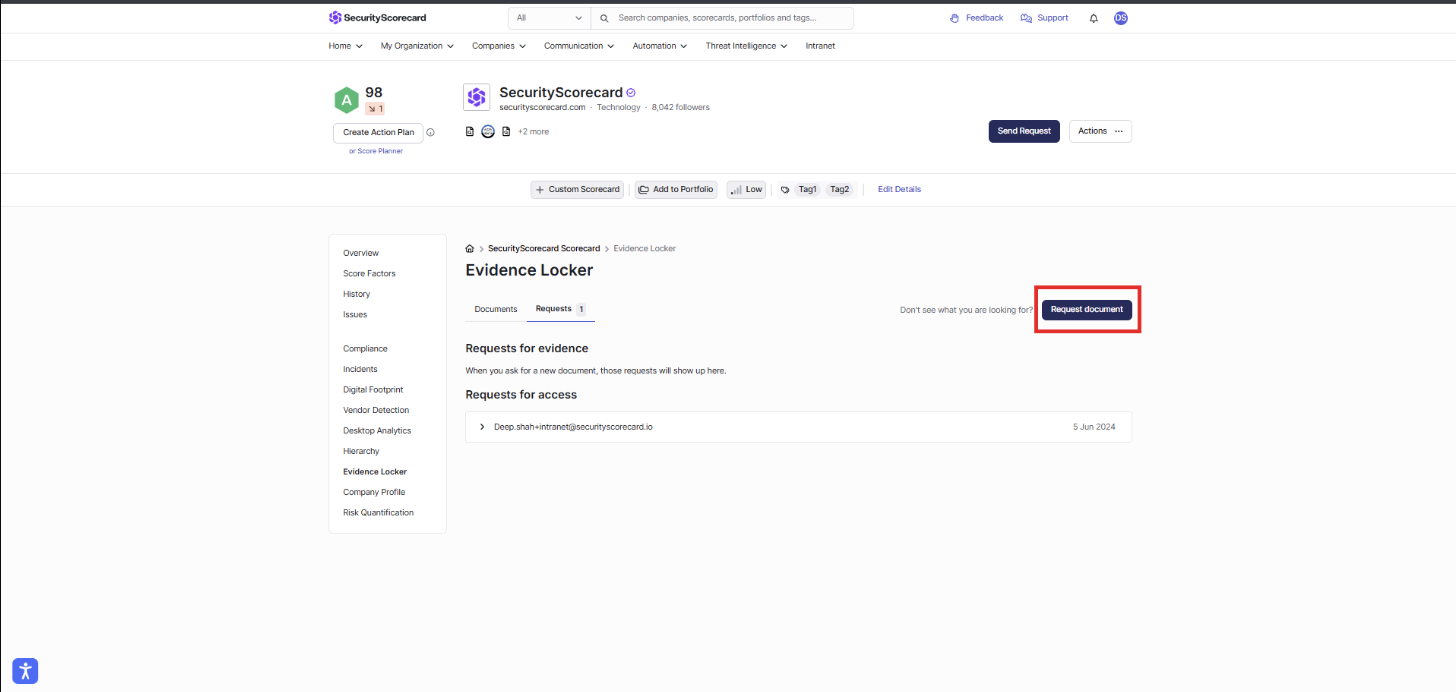Open Score Factors in the sidebar

click(x=369, y=273)
